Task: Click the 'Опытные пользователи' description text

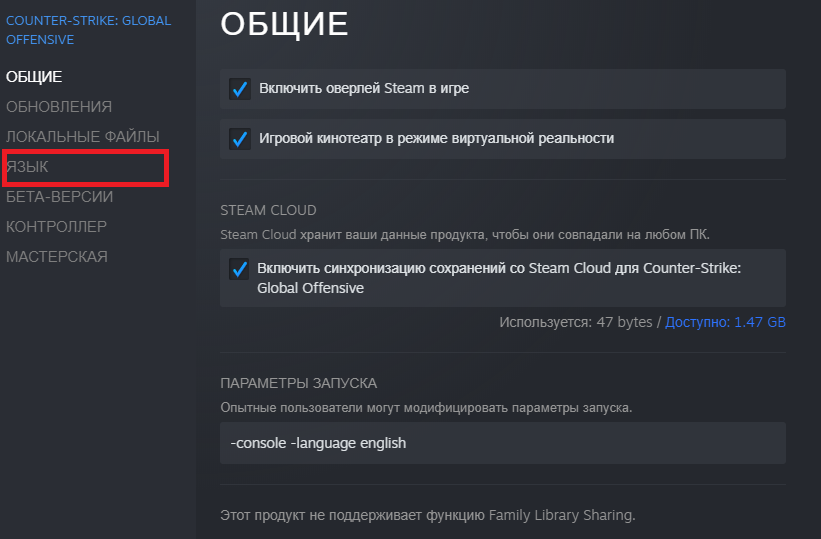Action: pyautogui.click(x=426, y=408)
